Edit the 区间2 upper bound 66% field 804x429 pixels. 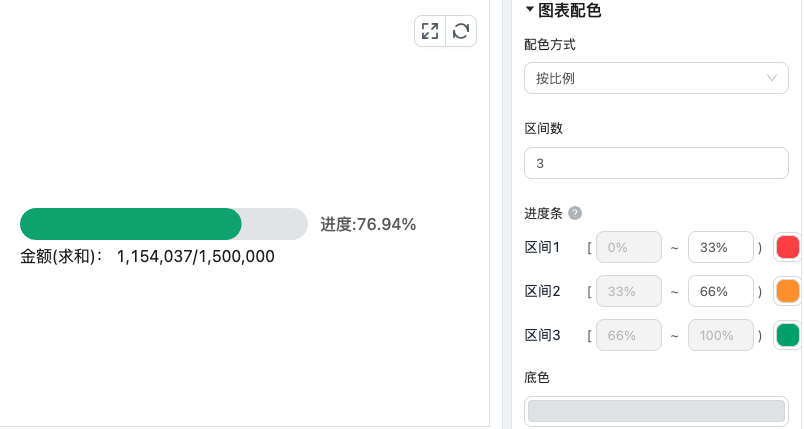[x=720, y=291]
